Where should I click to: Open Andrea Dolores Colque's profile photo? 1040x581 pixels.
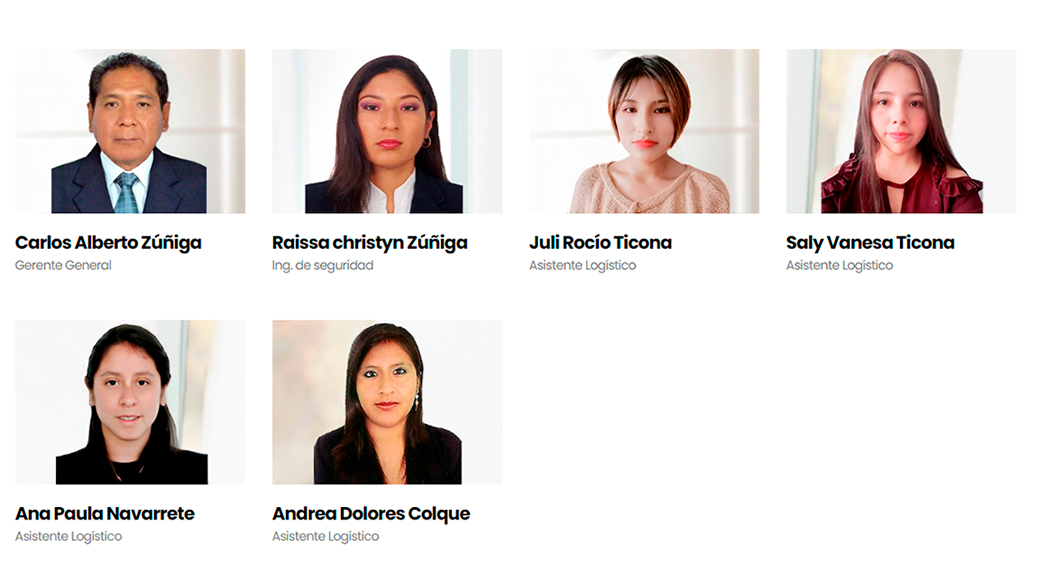click(387, 403)
